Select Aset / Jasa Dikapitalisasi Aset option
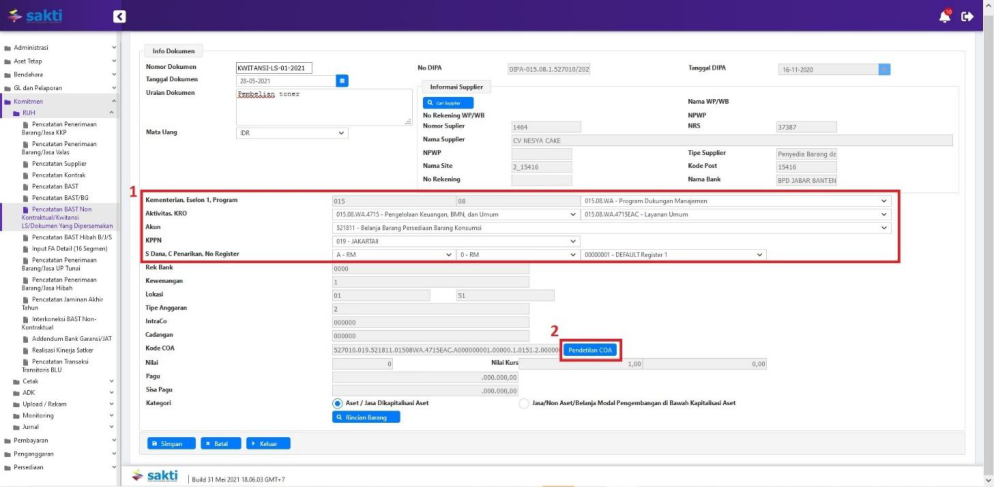994x487 pixels. point(338,403)
